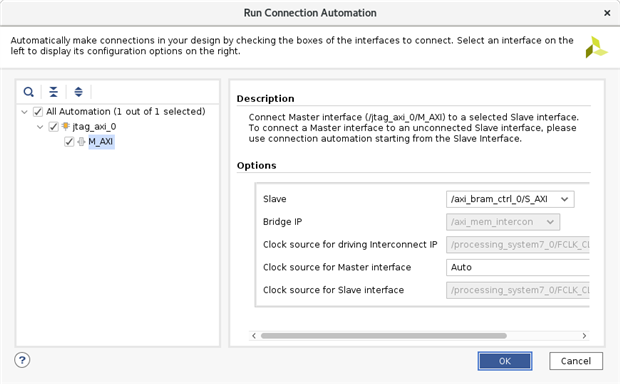Uncheck the M_AXI checkbox

pos(69,142)
